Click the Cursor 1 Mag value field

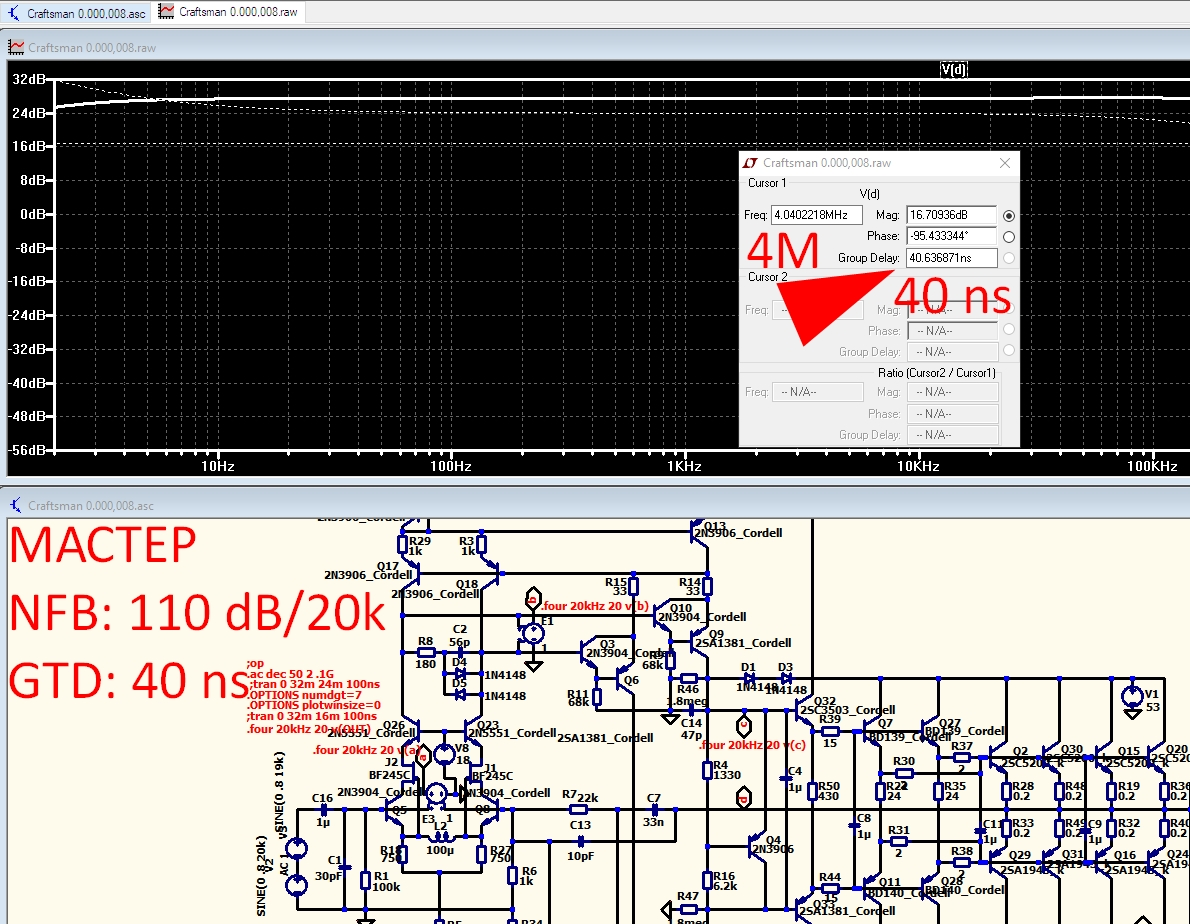pyautogui.click(x=951, y=215)
